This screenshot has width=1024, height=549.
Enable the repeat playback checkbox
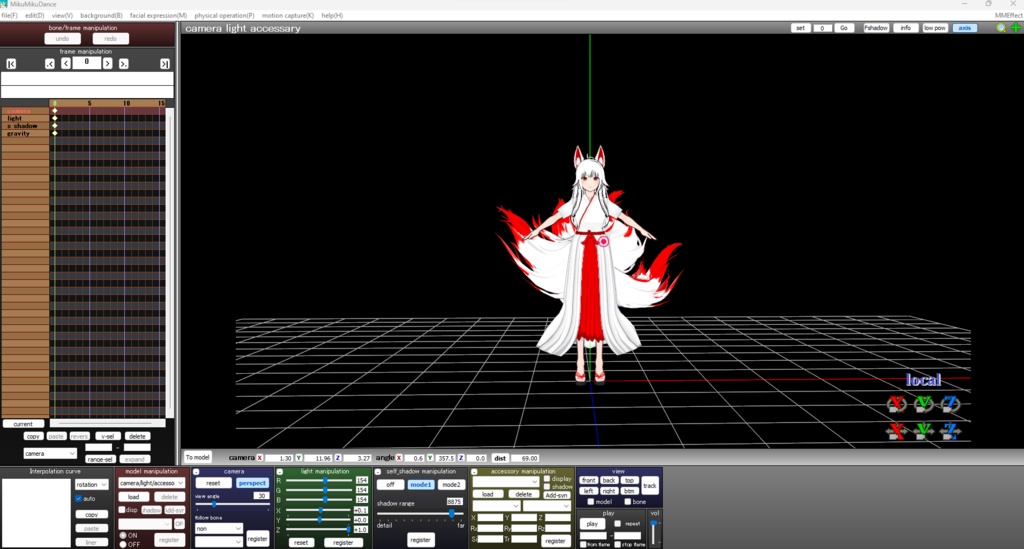tap(618, 524)
